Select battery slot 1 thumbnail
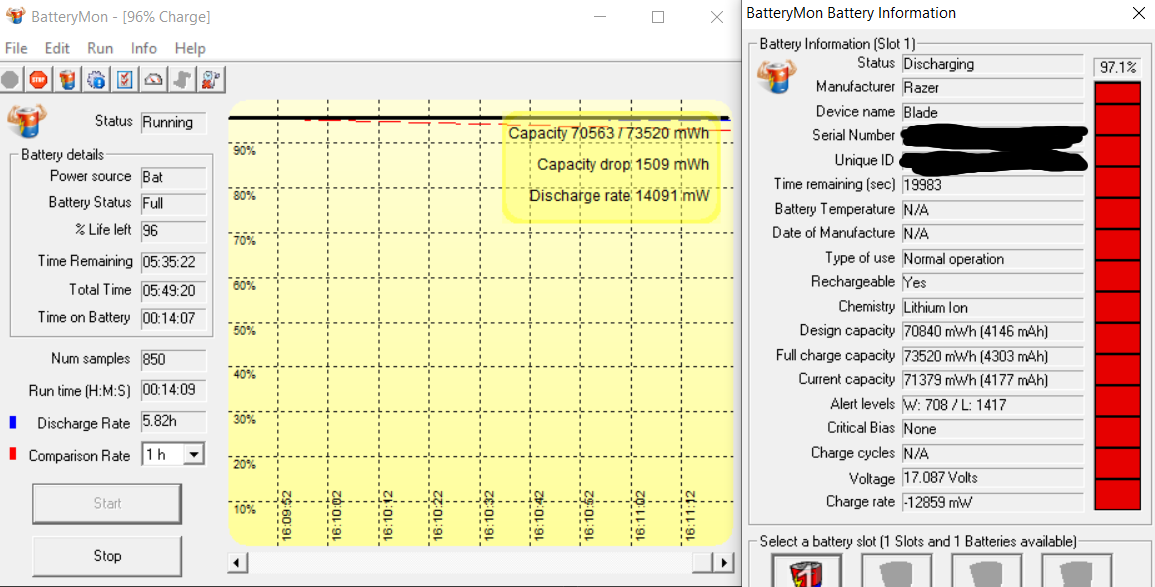The width and height of the screenshot is (1155, 587). coord(807,574)
